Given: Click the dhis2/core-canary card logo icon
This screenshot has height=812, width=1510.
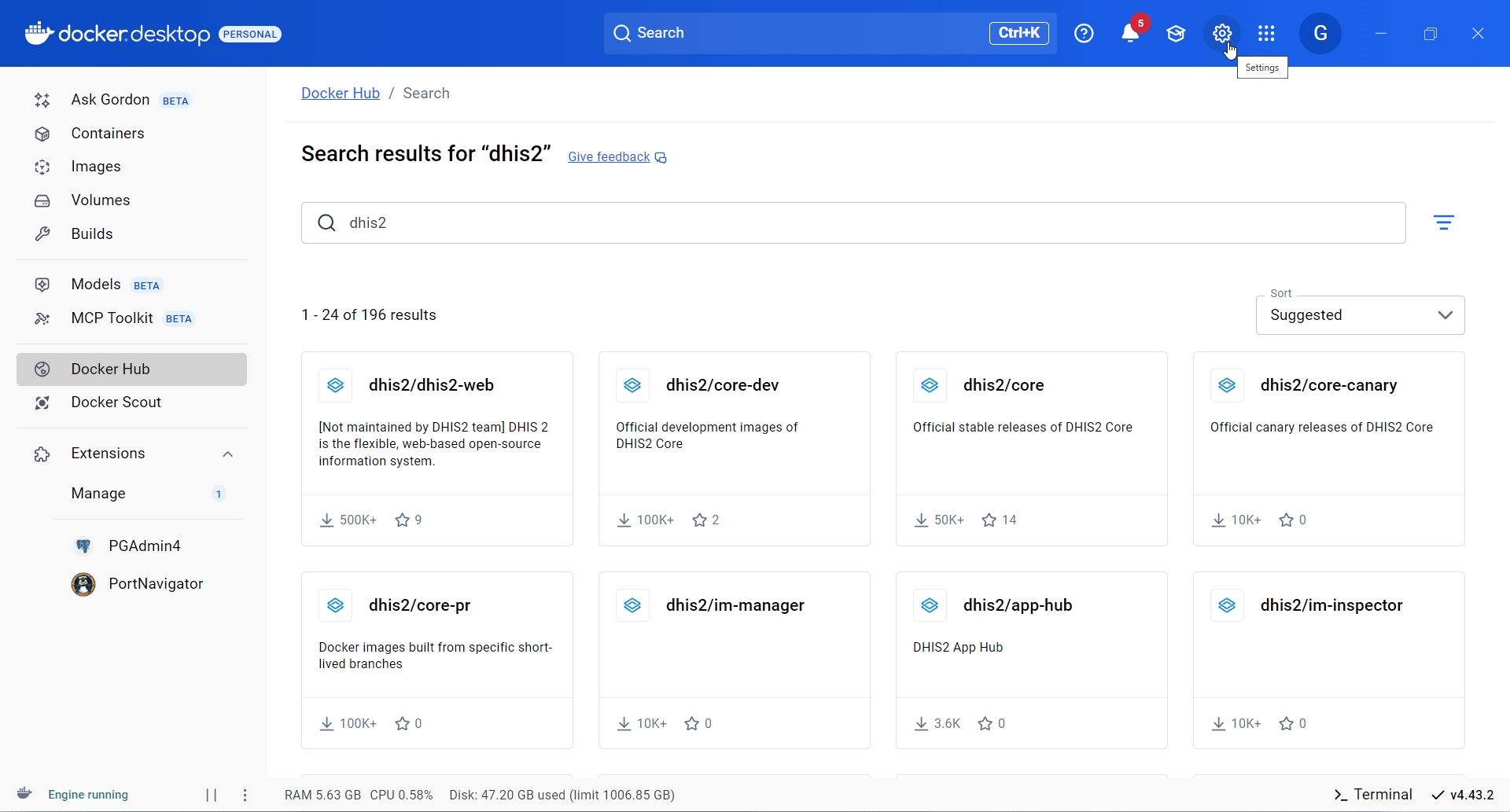Looking at the screenshot, I should point(1227,385).
